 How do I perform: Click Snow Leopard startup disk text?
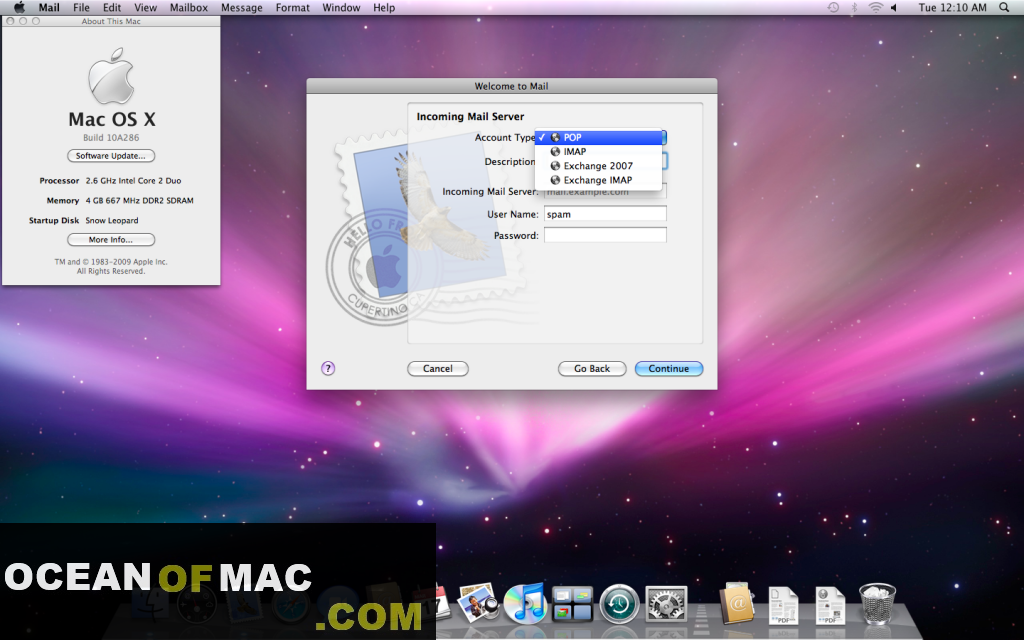tap(112, 221)
